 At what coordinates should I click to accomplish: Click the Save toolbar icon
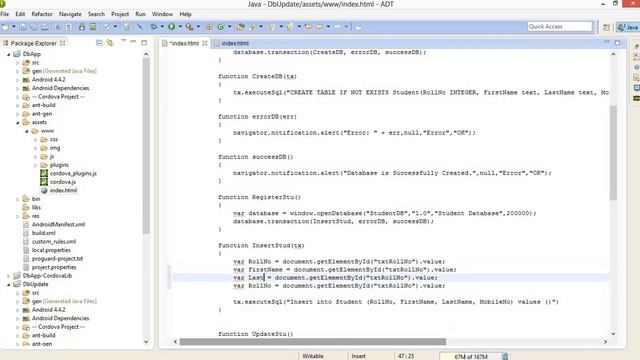[23, 27]
